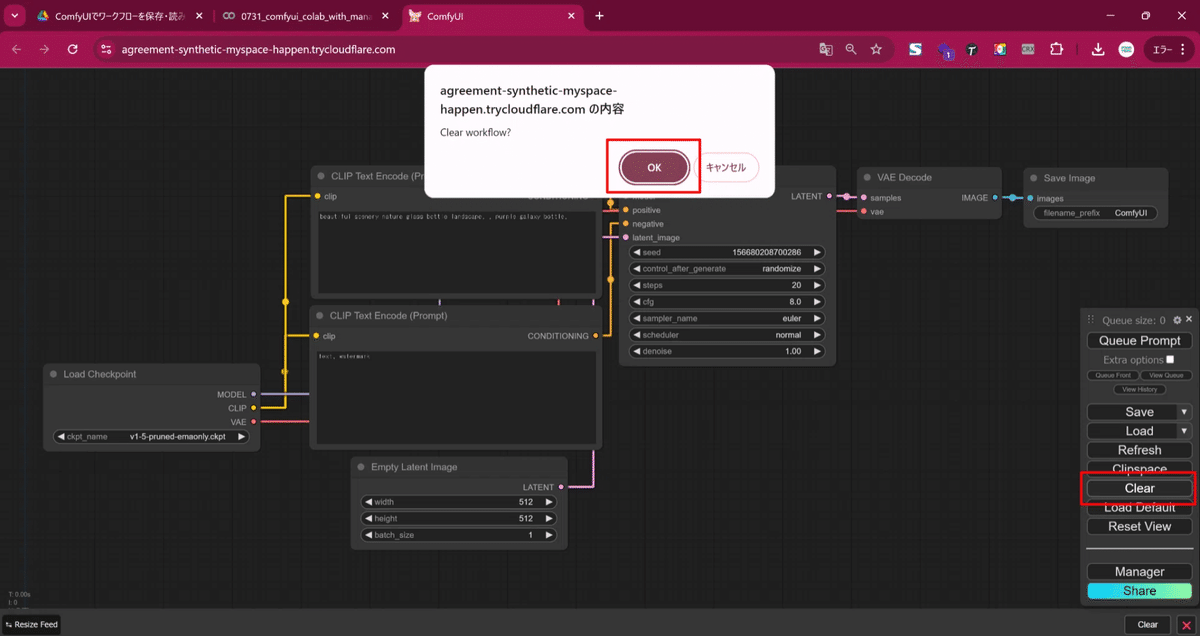This screenshot has width=1200, height=636.
Task: Expand the Load dropdown arrow
Action: [x=1185, y=431]
